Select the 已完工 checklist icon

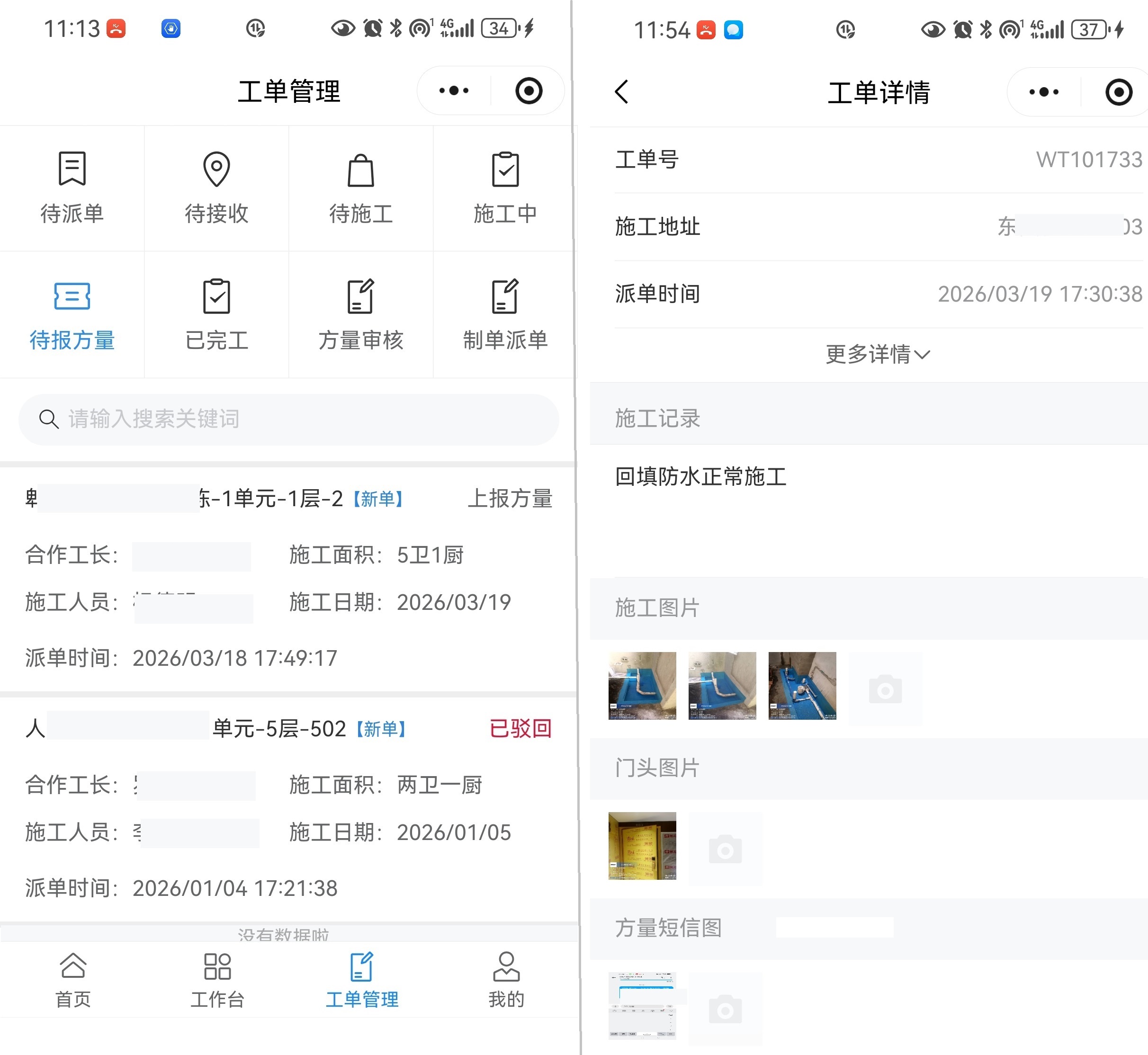(216, 296)
